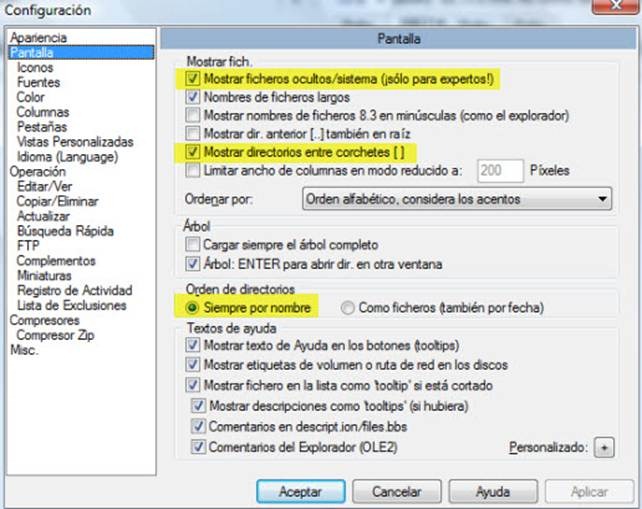Image resolution: width=642 pixels, height=509 pixels.
Task: Toggle Mostrar ficheros ocultos/sistema checkbox
Action: click(x=192, y=79)
